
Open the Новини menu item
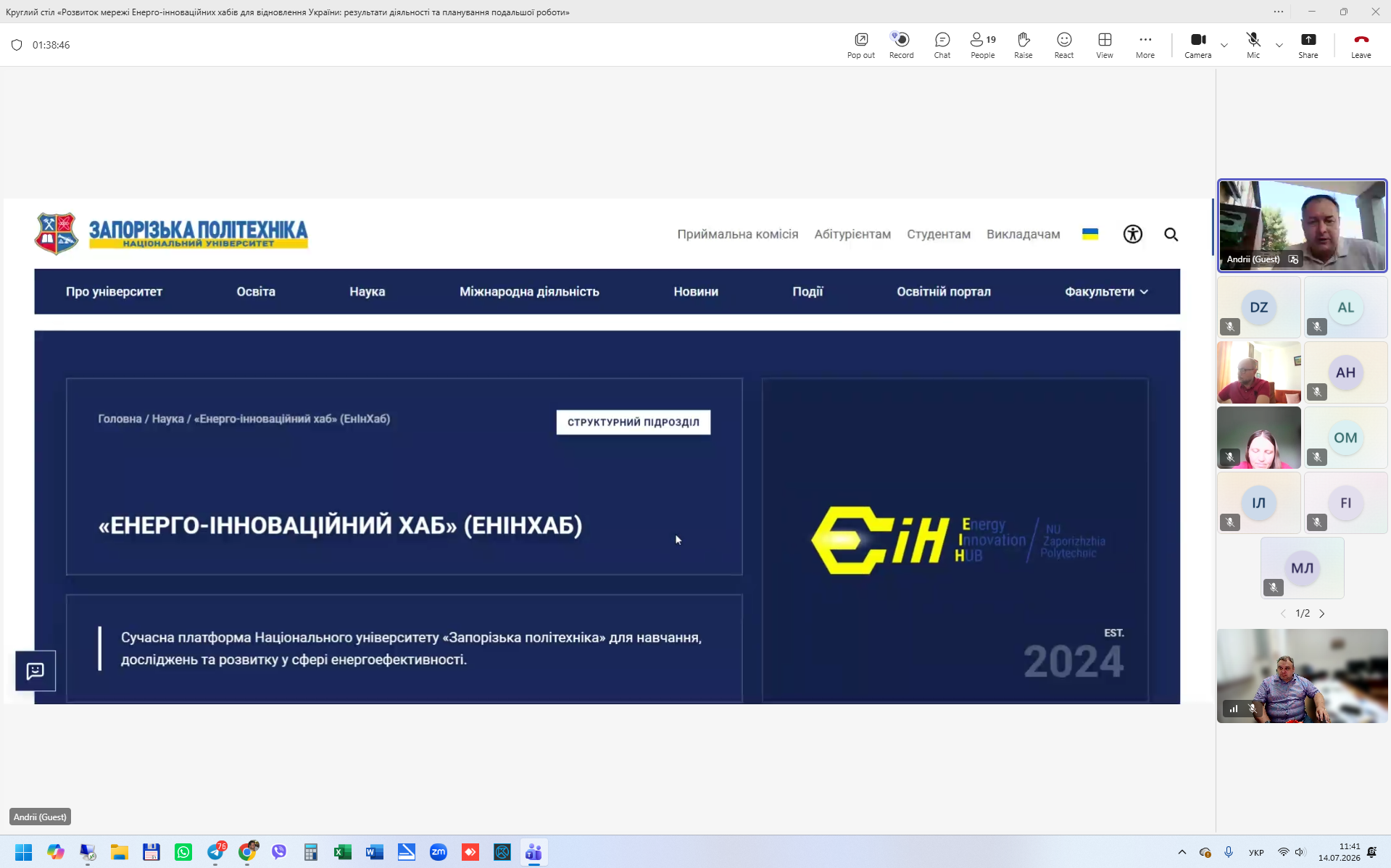tap(696, 291)
